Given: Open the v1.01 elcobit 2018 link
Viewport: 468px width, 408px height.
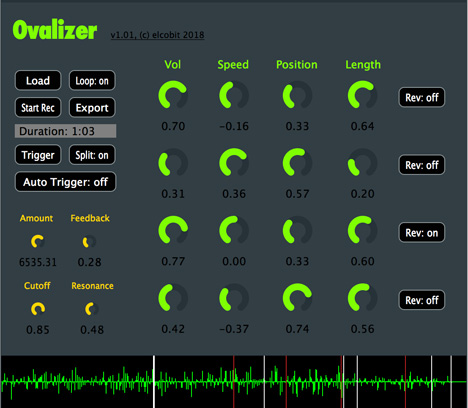Looking at the screenshot, I should click(157, 35).
